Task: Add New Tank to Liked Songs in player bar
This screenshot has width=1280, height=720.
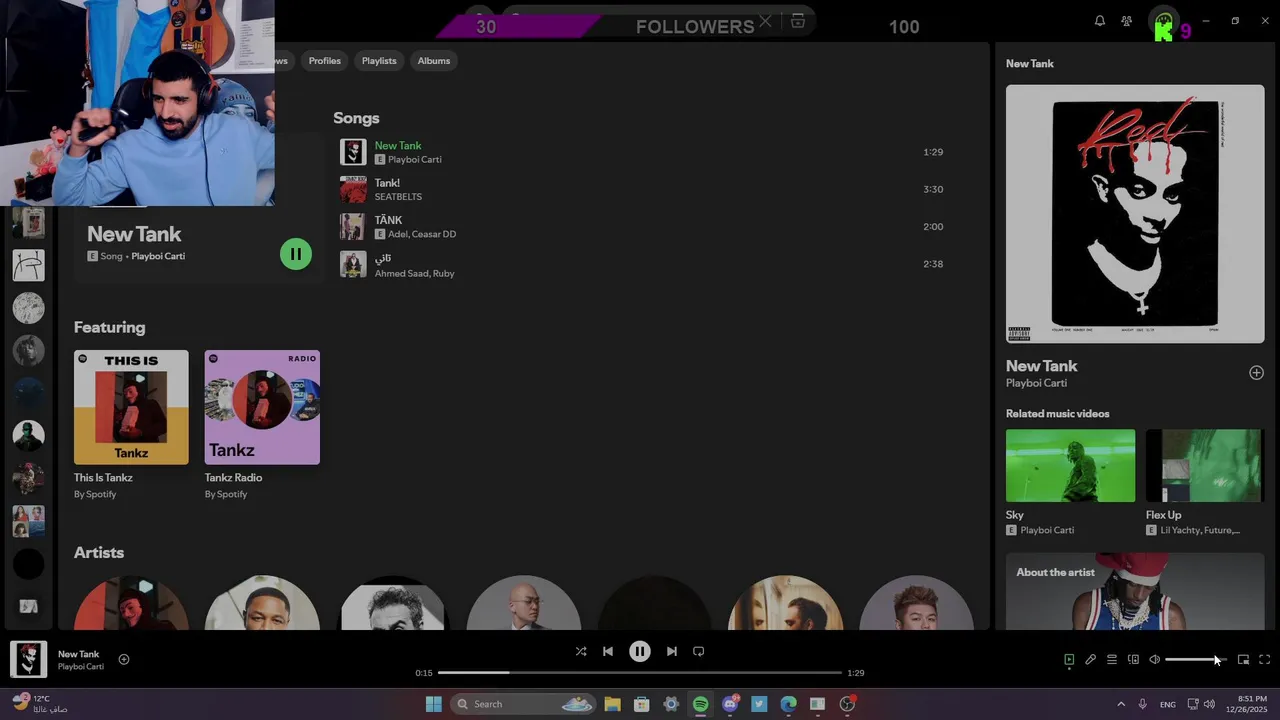Action: pyautogui.click(x=124, y=659)
